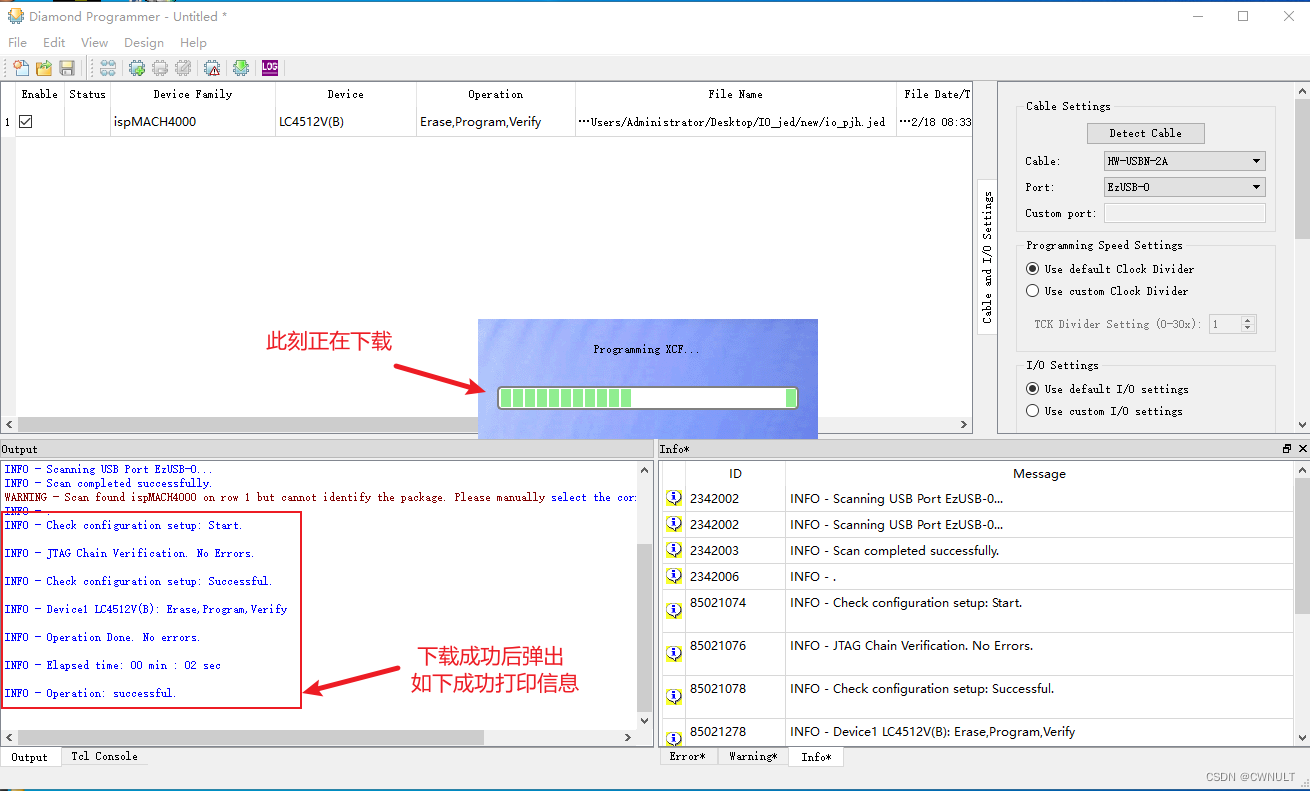Click 'Operation: successful.' line in Output
The height and width of the screenshot is (791, 1310).
(x=90, y=693)
